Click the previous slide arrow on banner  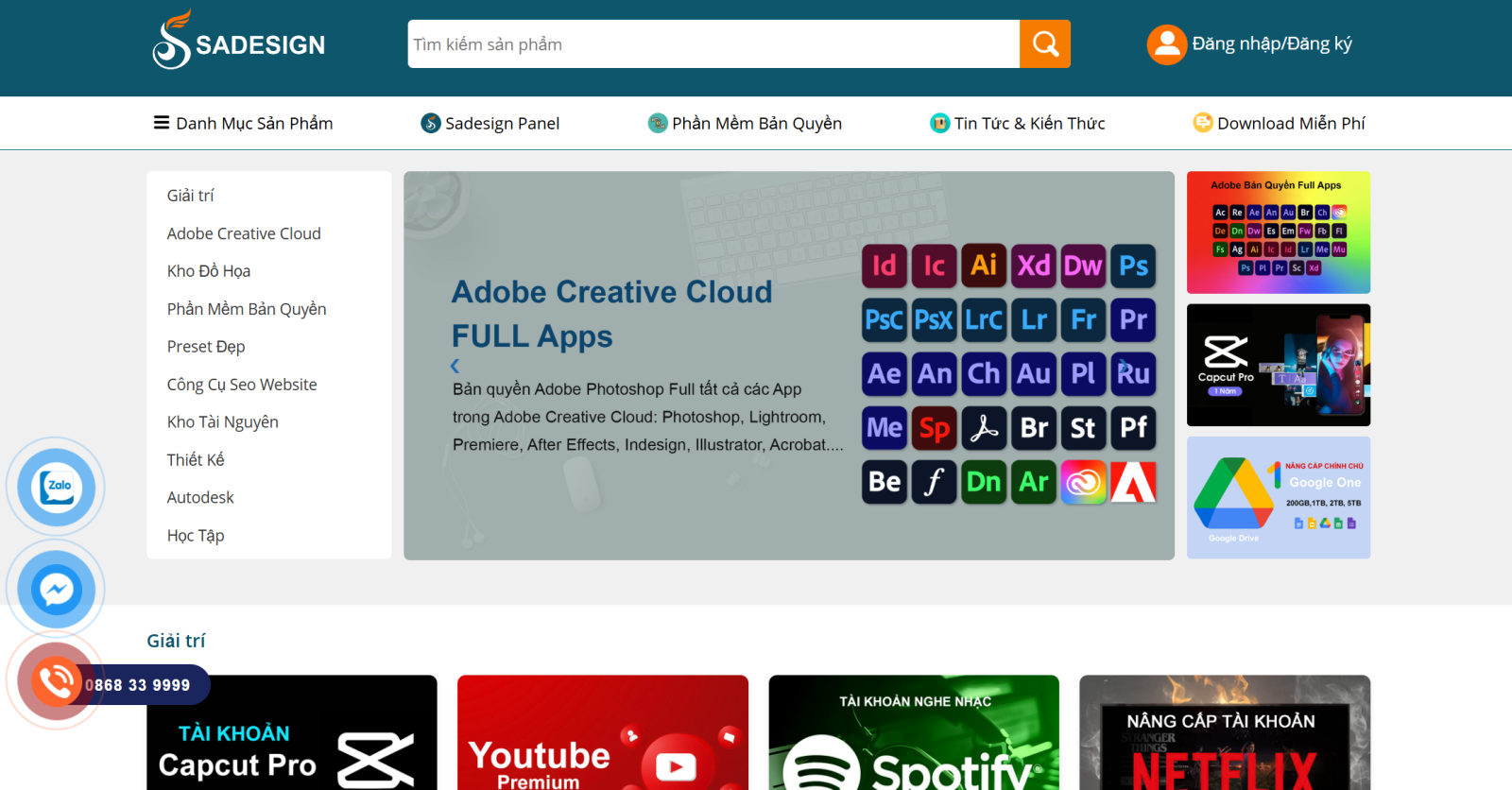point(455,366)
